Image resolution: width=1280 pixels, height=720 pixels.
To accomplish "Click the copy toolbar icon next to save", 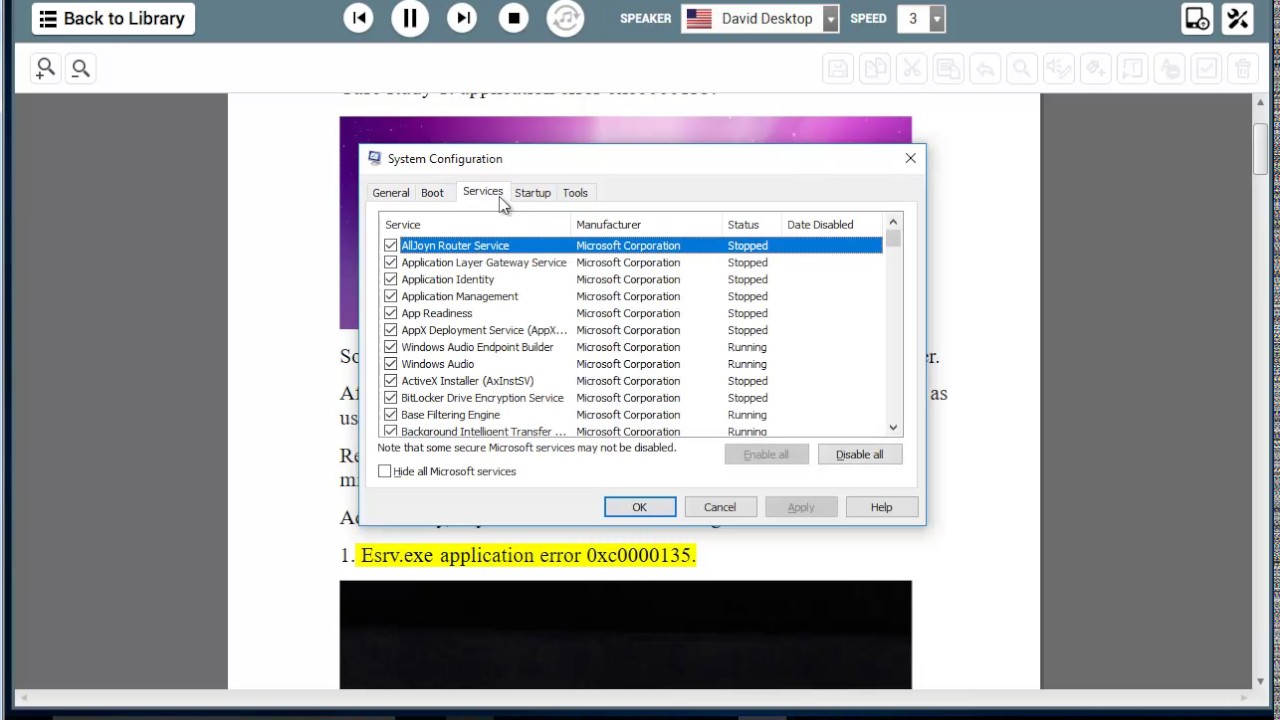I will click(x=875, y=69).
